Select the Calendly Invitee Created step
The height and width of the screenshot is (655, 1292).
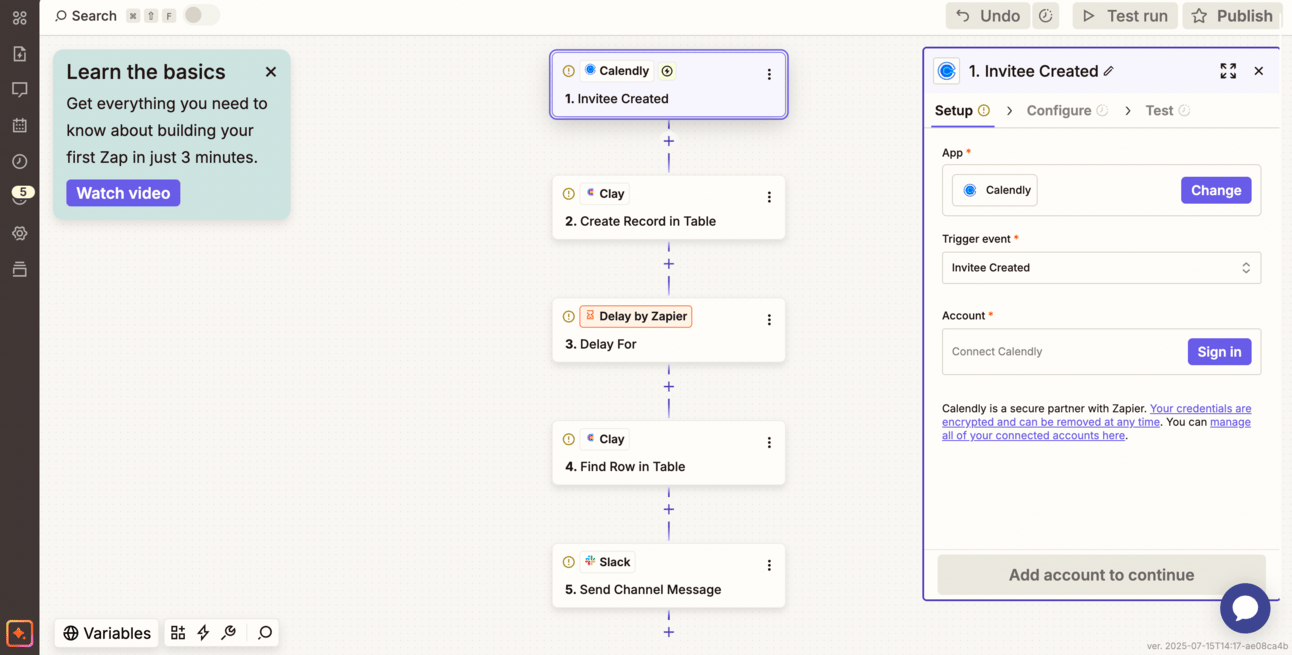pyautogui.click(x=669, y=85)
